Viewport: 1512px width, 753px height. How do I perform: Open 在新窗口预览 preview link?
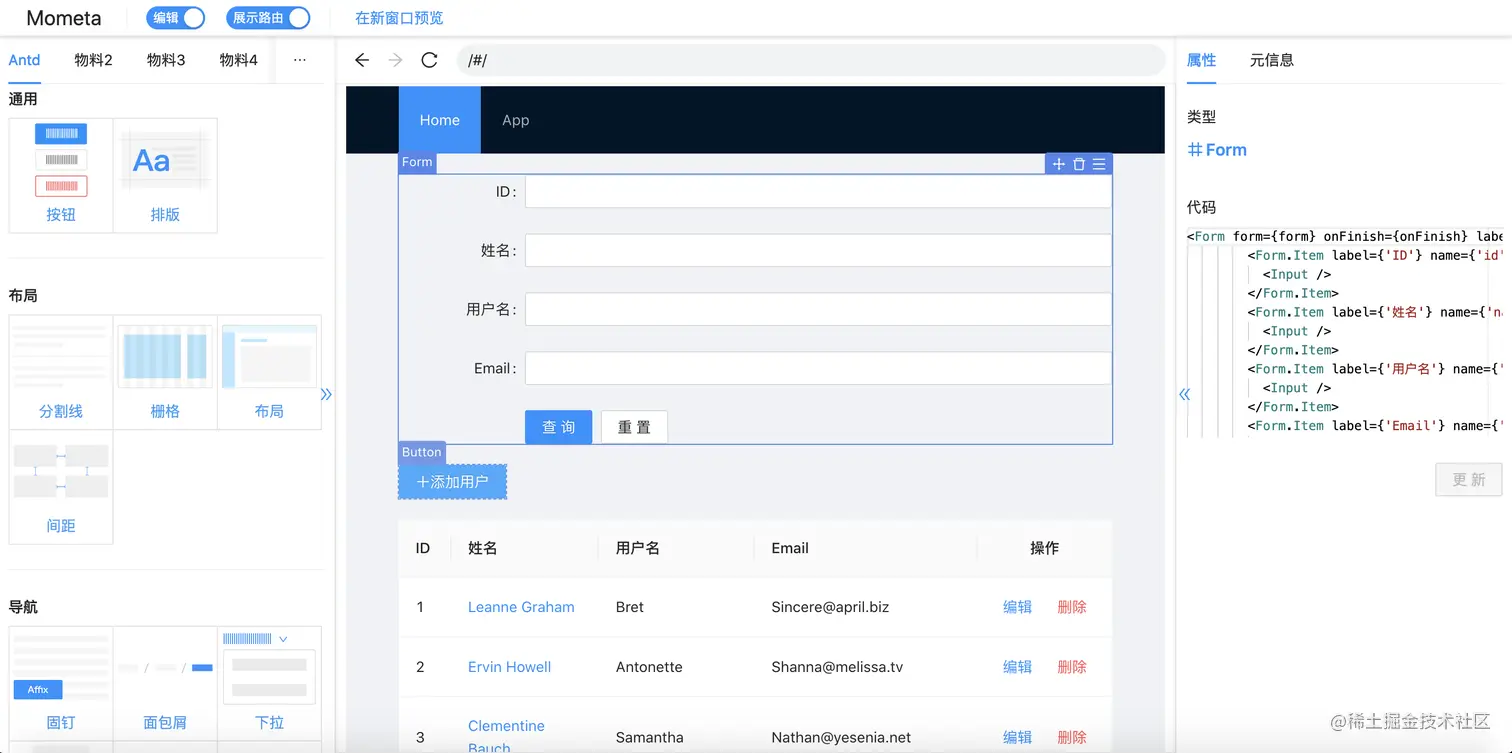tap(399, 18)
